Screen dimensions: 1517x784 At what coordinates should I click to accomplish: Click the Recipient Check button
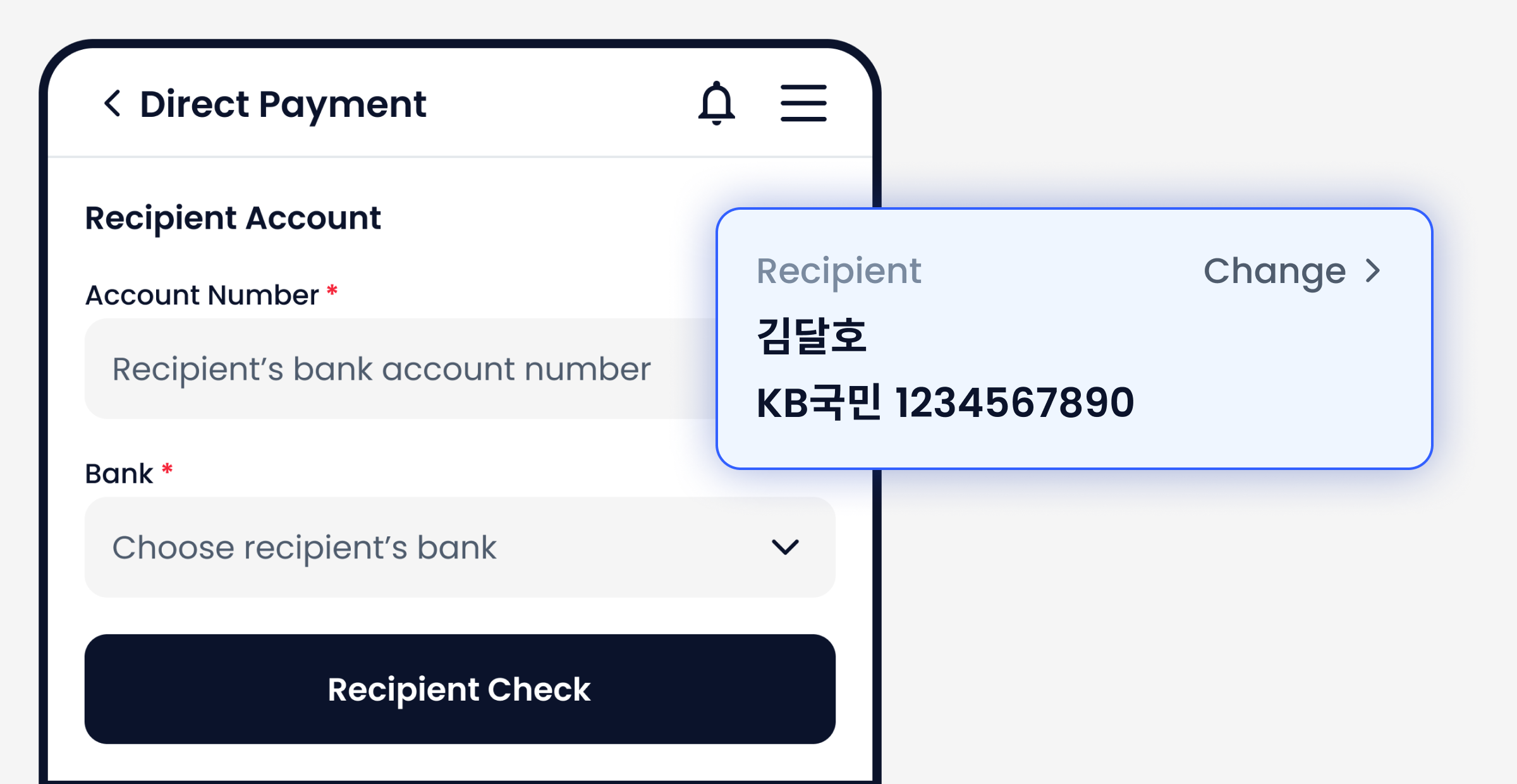(460, 689)
